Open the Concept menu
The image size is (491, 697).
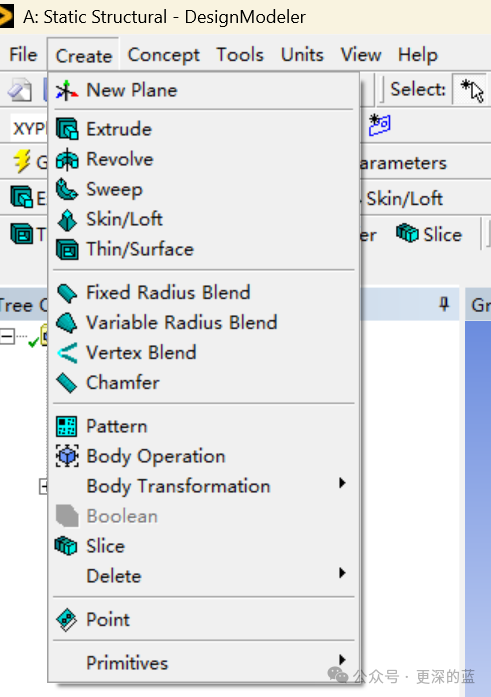pyautogui.click(x=164, y=55)
